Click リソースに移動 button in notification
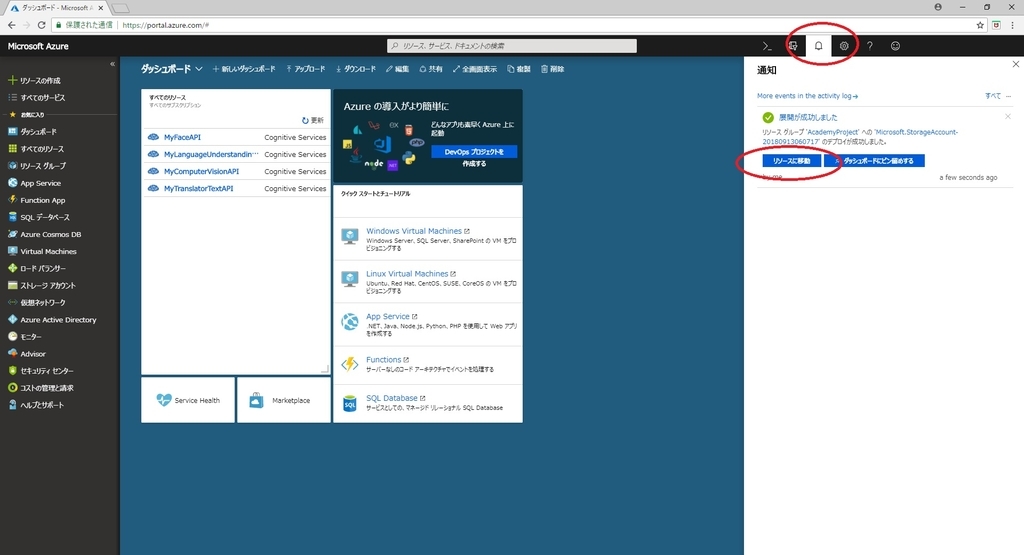 point(792,161)
